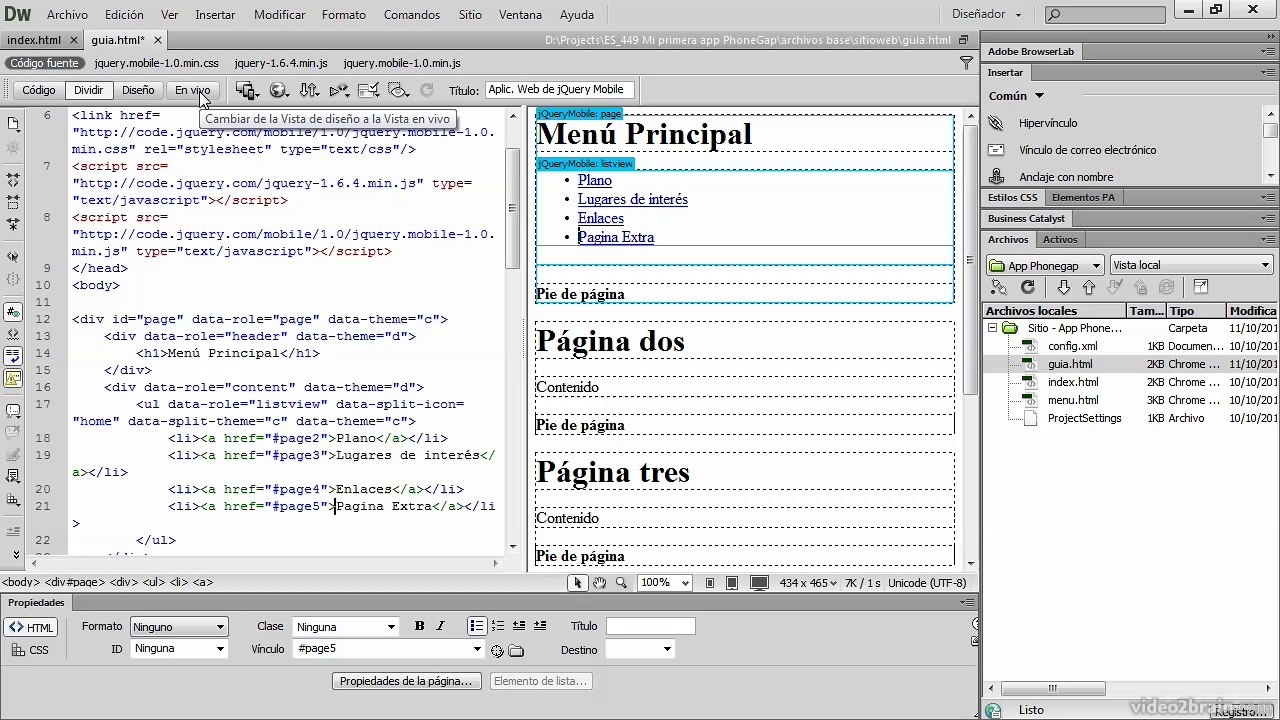
Task: Toggle unordered list button in Propiedades
Action: pos(477,626)
